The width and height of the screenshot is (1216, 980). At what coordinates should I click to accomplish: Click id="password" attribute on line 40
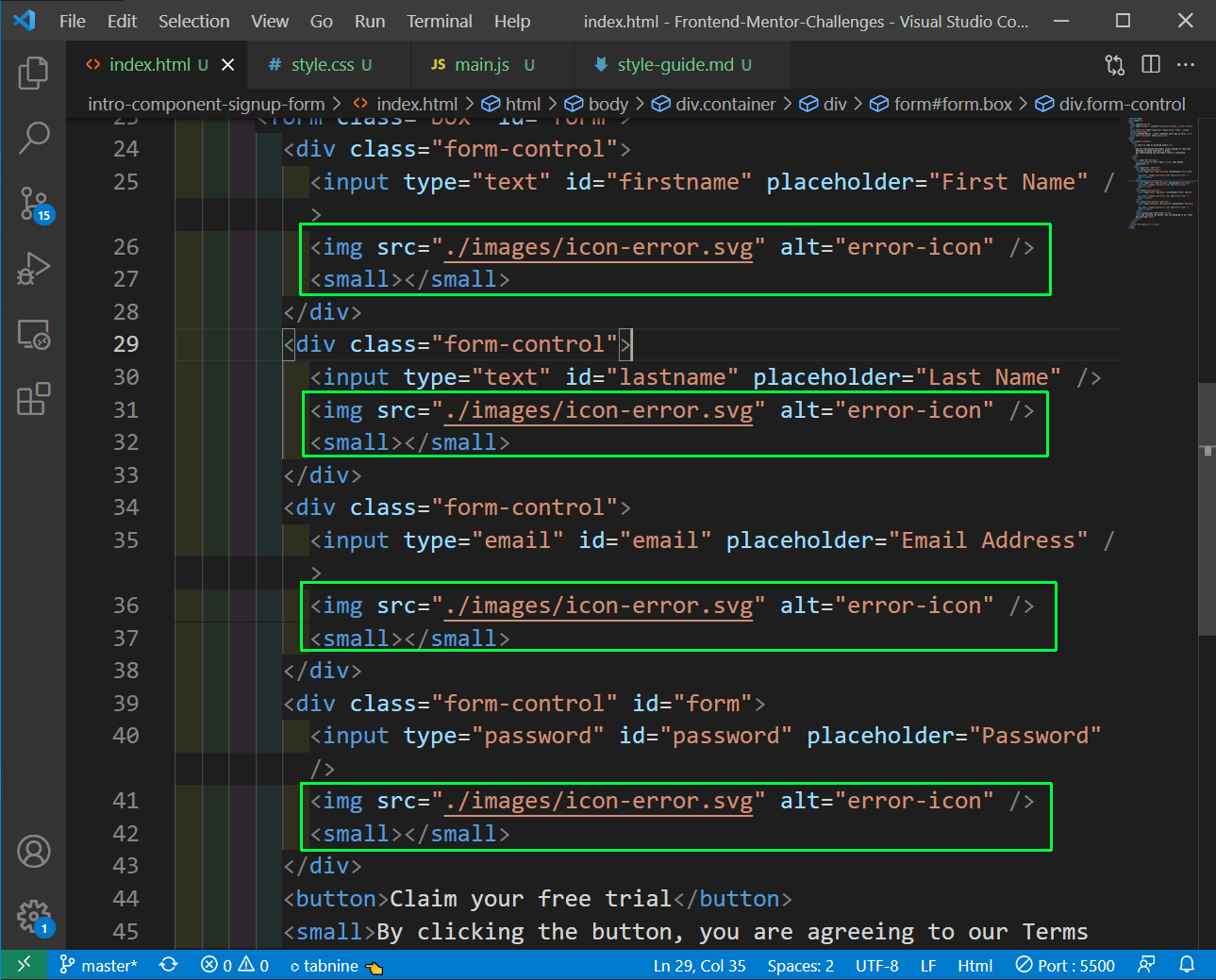coord(706,736)
